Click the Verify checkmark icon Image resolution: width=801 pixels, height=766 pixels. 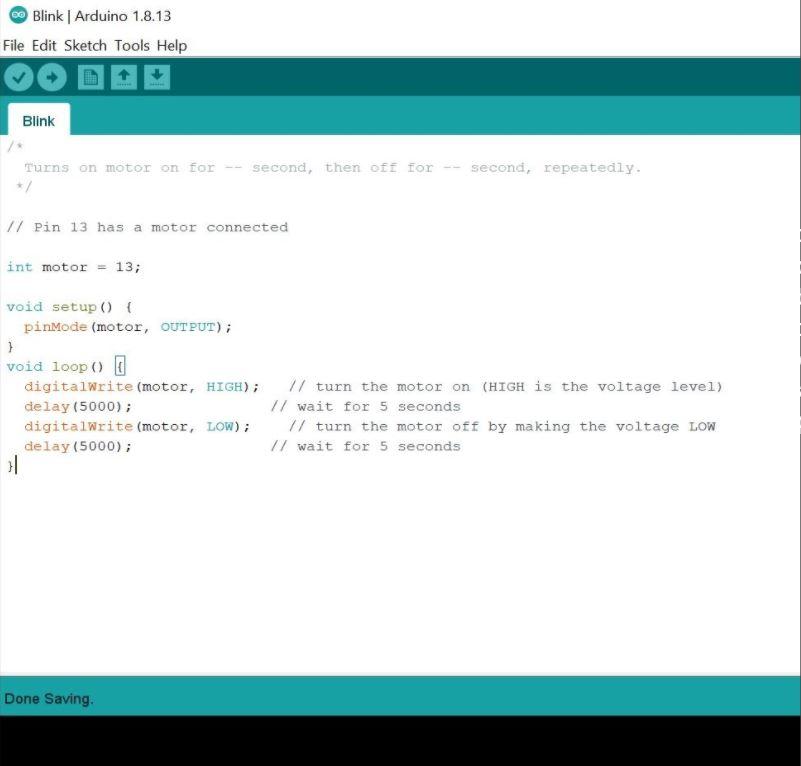18,76
